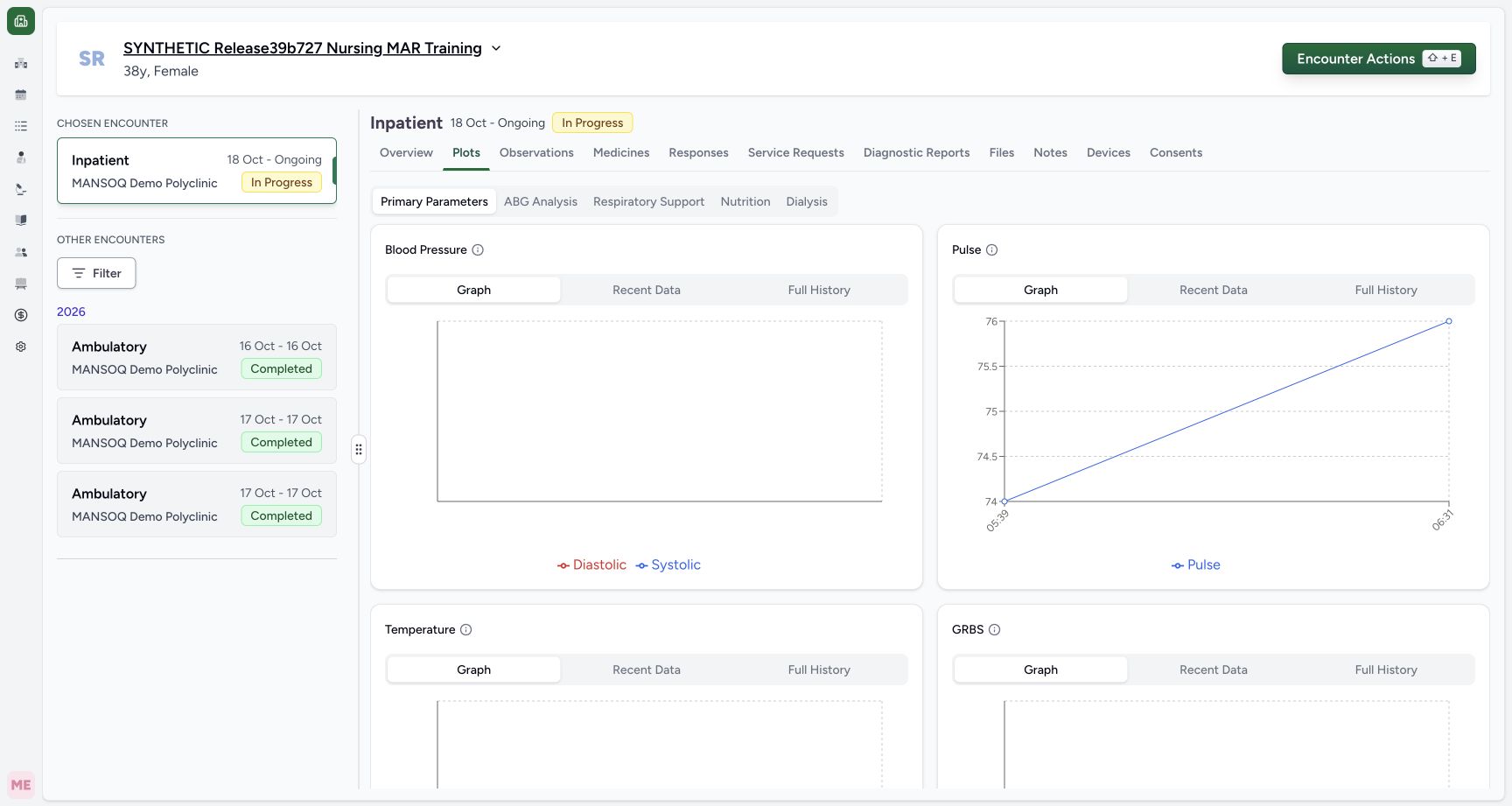Open the Encounter Actions menu
Viewport: 1512px width, 806px height.
coord(1379,59)
